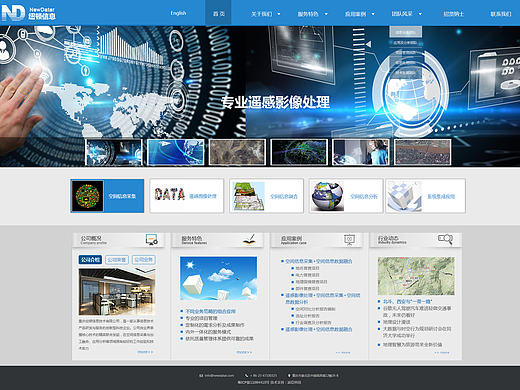The height and width of the screenshot is (390, 520).
Task: Open the 空间信息分析 service card
Action: [x=346, y=196]
